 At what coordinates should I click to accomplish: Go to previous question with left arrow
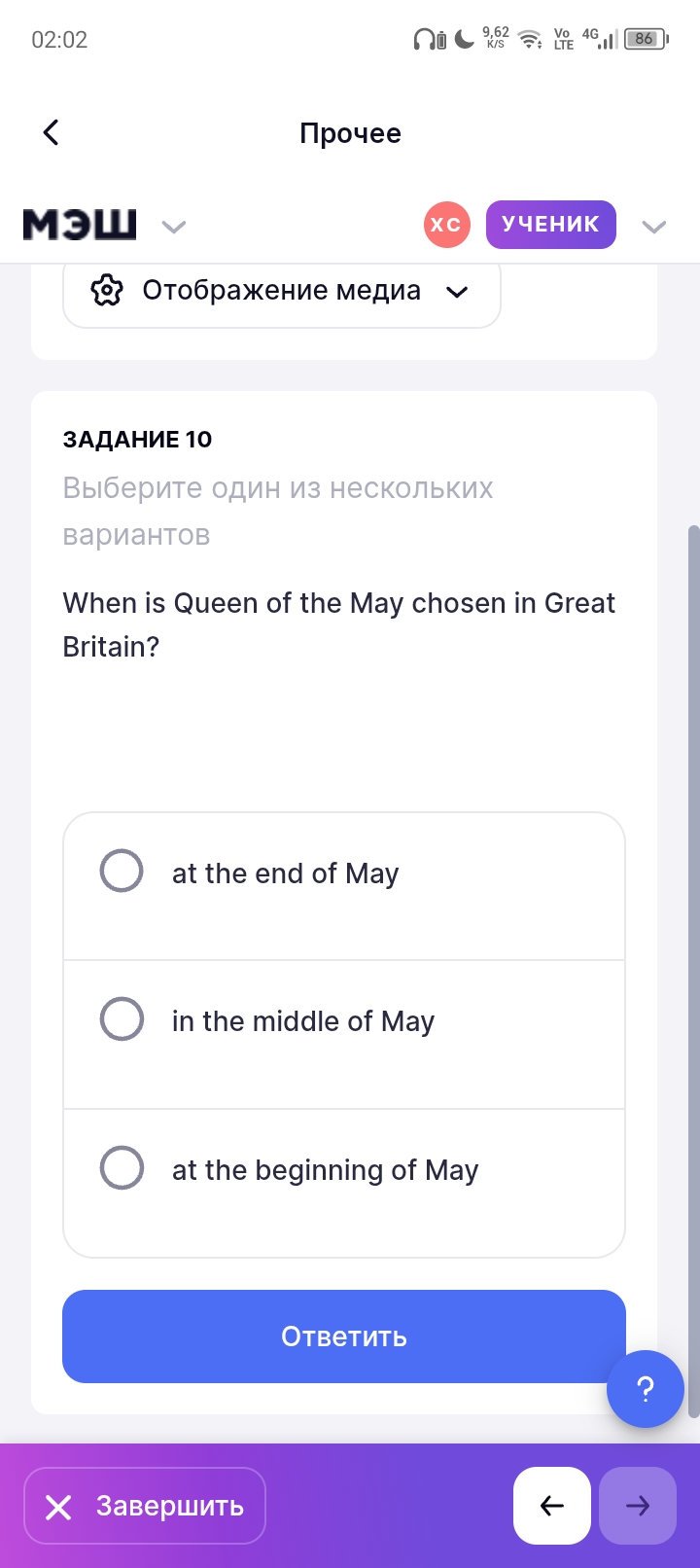pos(551,1506)
